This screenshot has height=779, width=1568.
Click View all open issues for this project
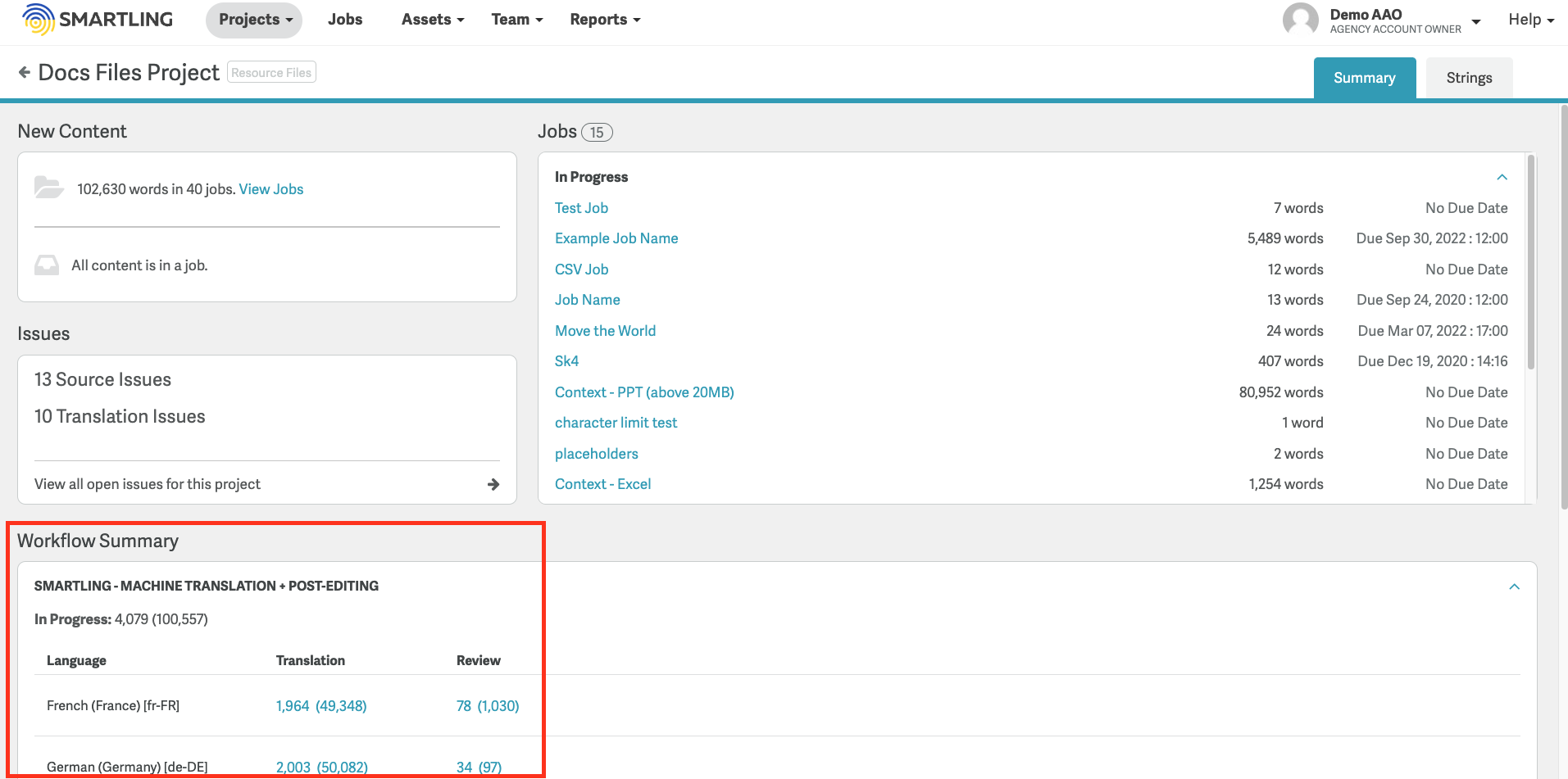click(148, 484)
